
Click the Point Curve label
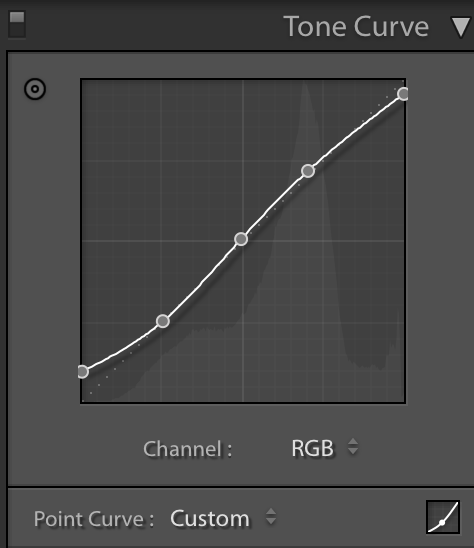click(94, 519)
